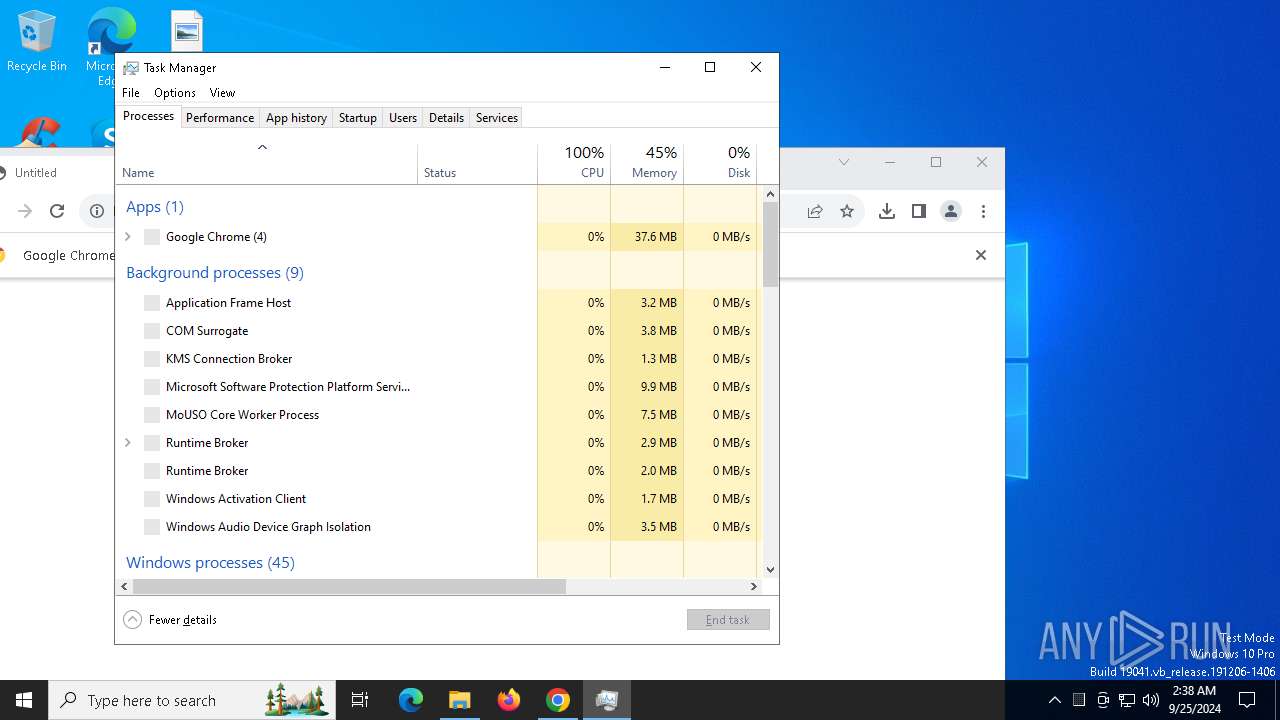Screen dimensions: 1280x720
Task: Open the network icon in system tray
Action: tap(1127, 700)
